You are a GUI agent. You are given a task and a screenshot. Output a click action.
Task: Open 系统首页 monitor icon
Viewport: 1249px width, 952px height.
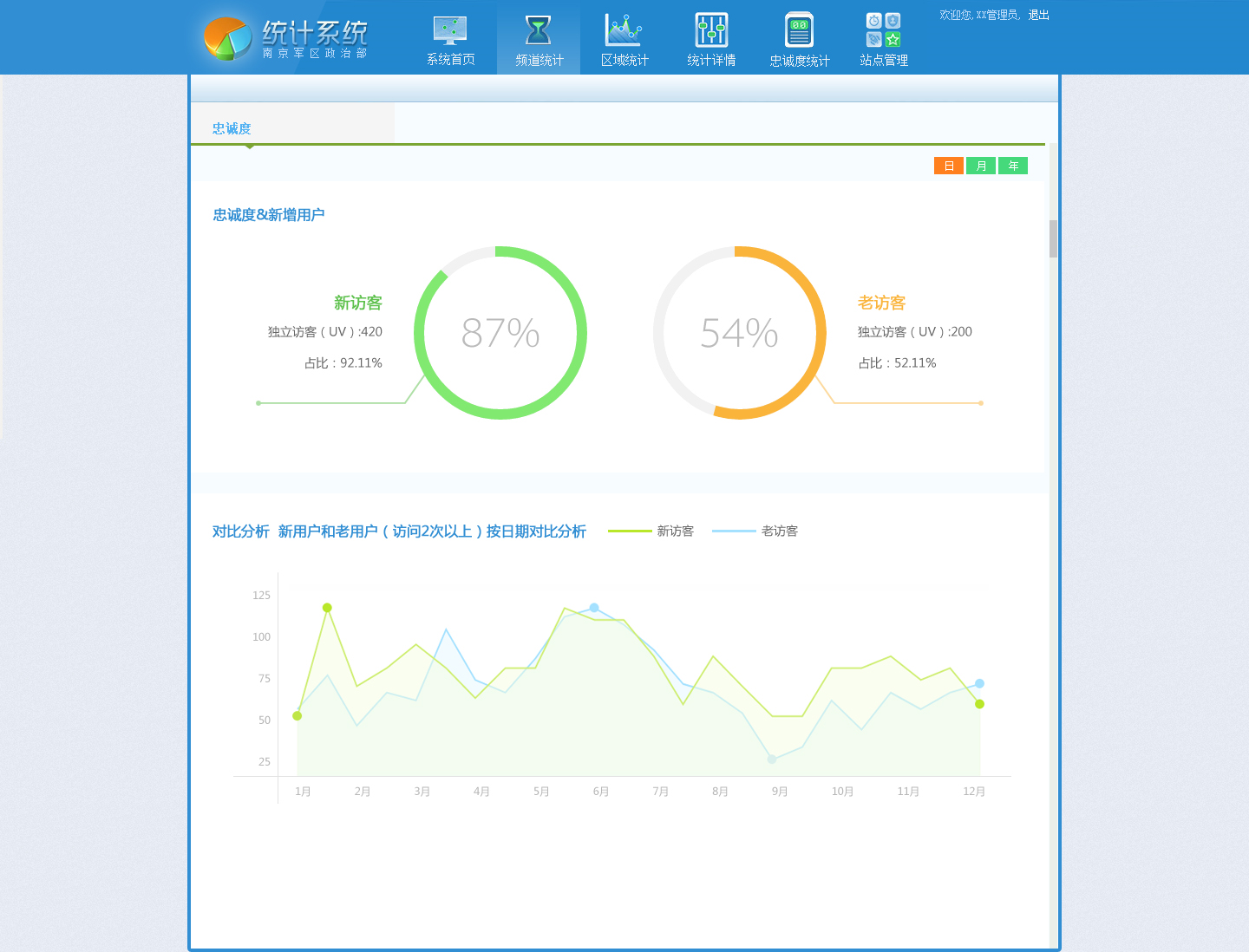(x=450, y=30)
